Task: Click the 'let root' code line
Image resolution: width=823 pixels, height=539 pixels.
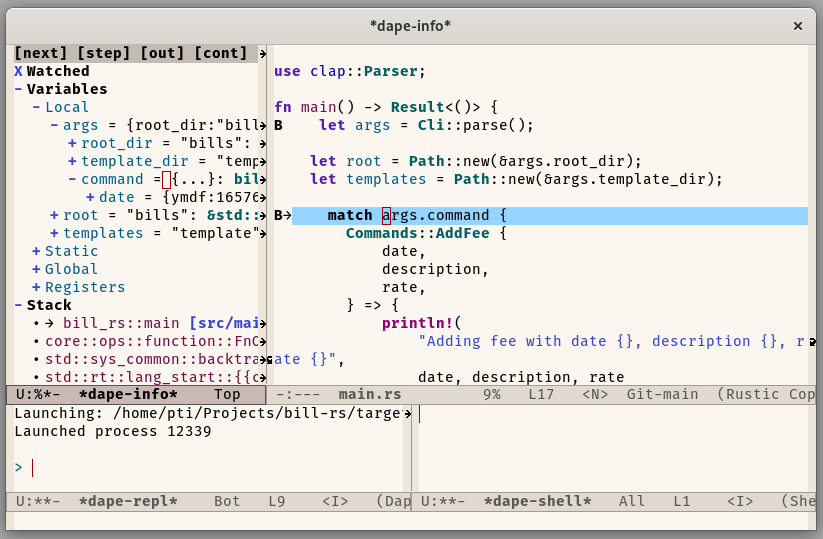Action: (x=476, y=161)
